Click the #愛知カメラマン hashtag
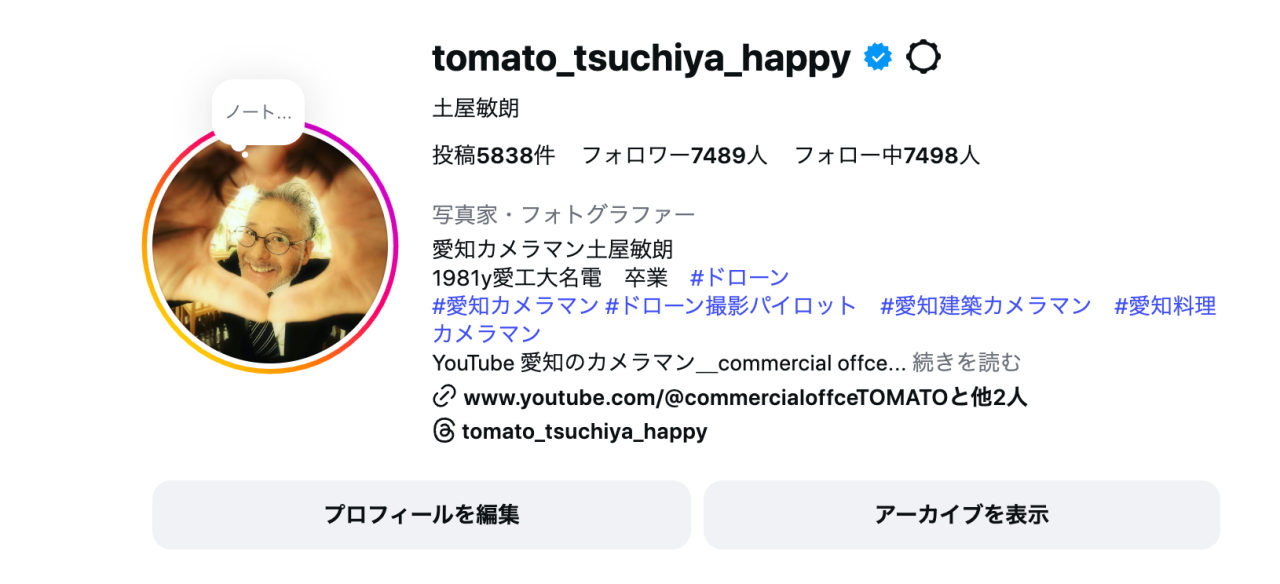The width and height of the screenshot is (1280, 584). click(515, 306)
